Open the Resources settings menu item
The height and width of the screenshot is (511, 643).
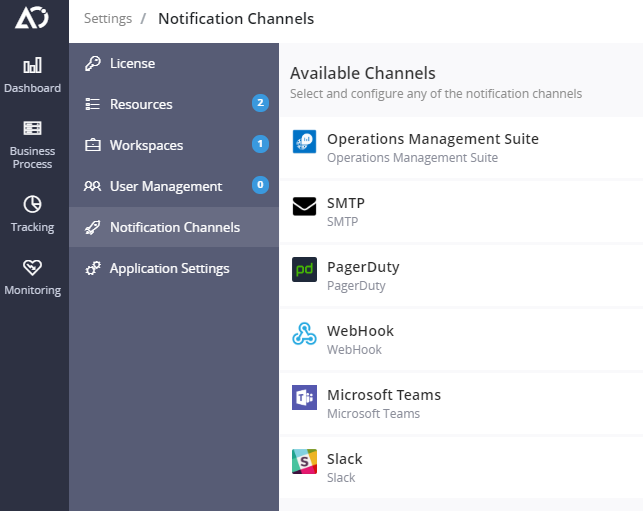tap(174, 104)
